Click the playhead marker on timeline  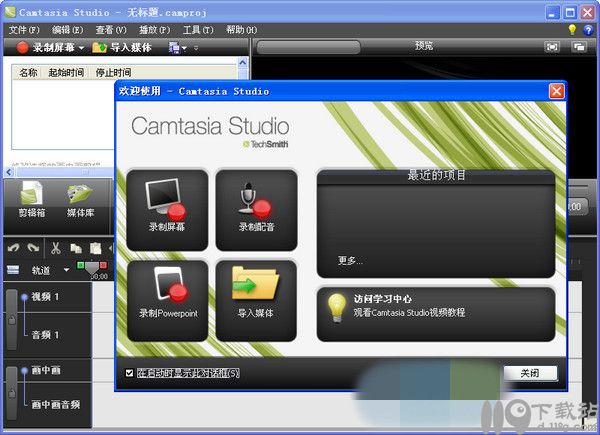92,269
